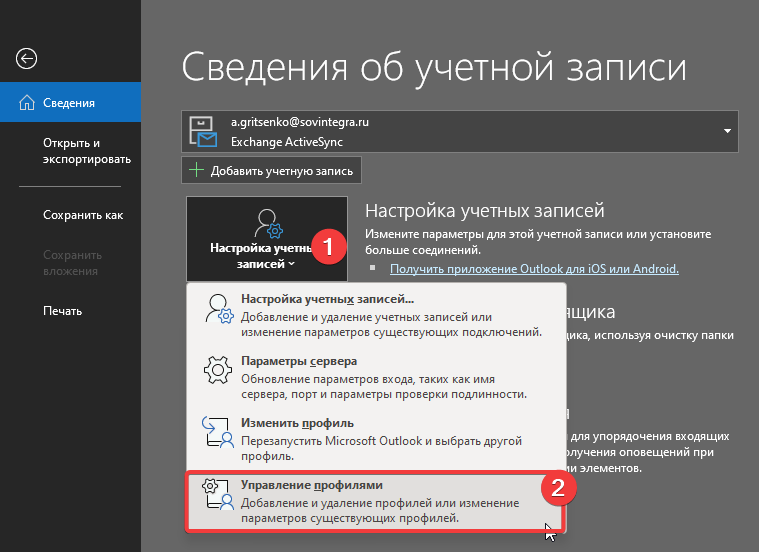Screen dimensions: 759x552
Task: Click the plus icon on Добавить учетную запись
Action: [196, 171]
